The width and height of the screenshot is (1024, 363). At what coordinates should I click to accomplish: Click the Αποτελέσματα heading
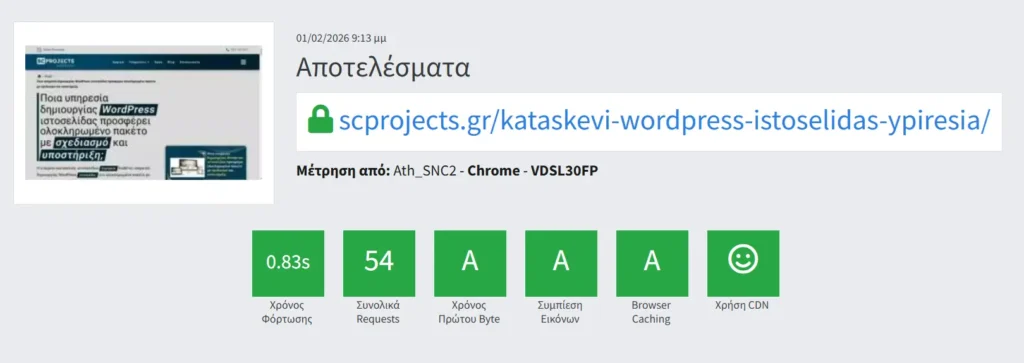(x=383, y=68)
